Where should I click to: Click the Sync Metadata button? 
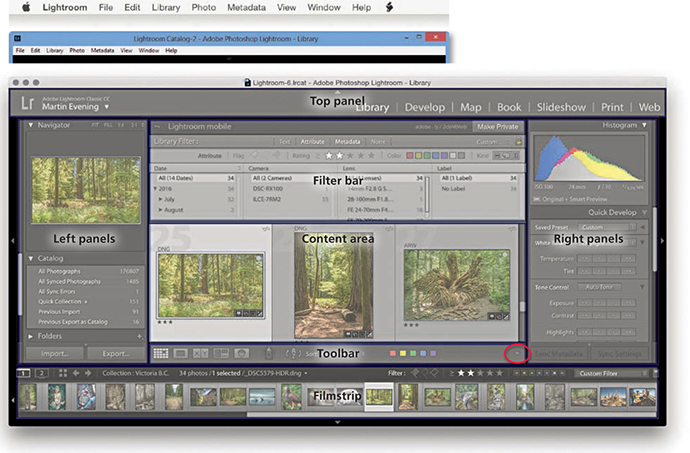(x=559, y=354)
